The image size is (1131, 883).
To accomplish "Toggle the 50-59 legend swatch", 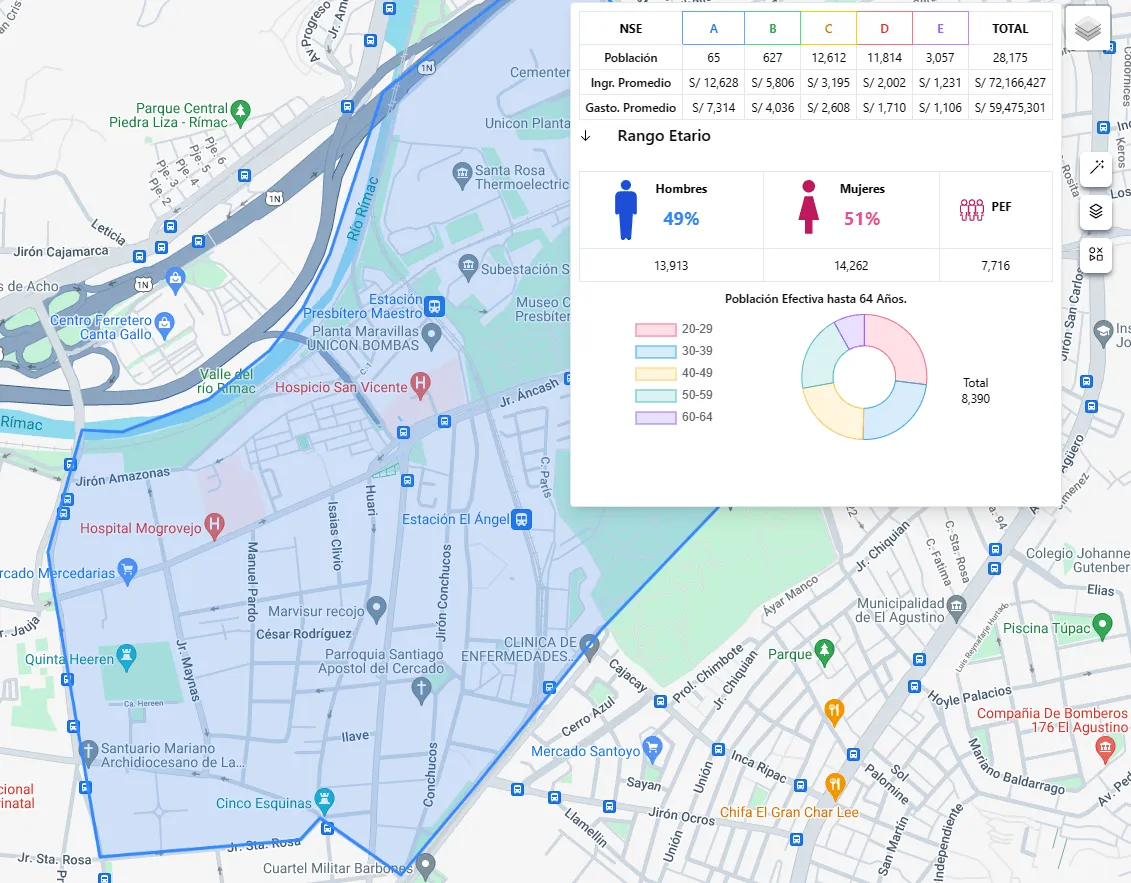I will point(655,395).
